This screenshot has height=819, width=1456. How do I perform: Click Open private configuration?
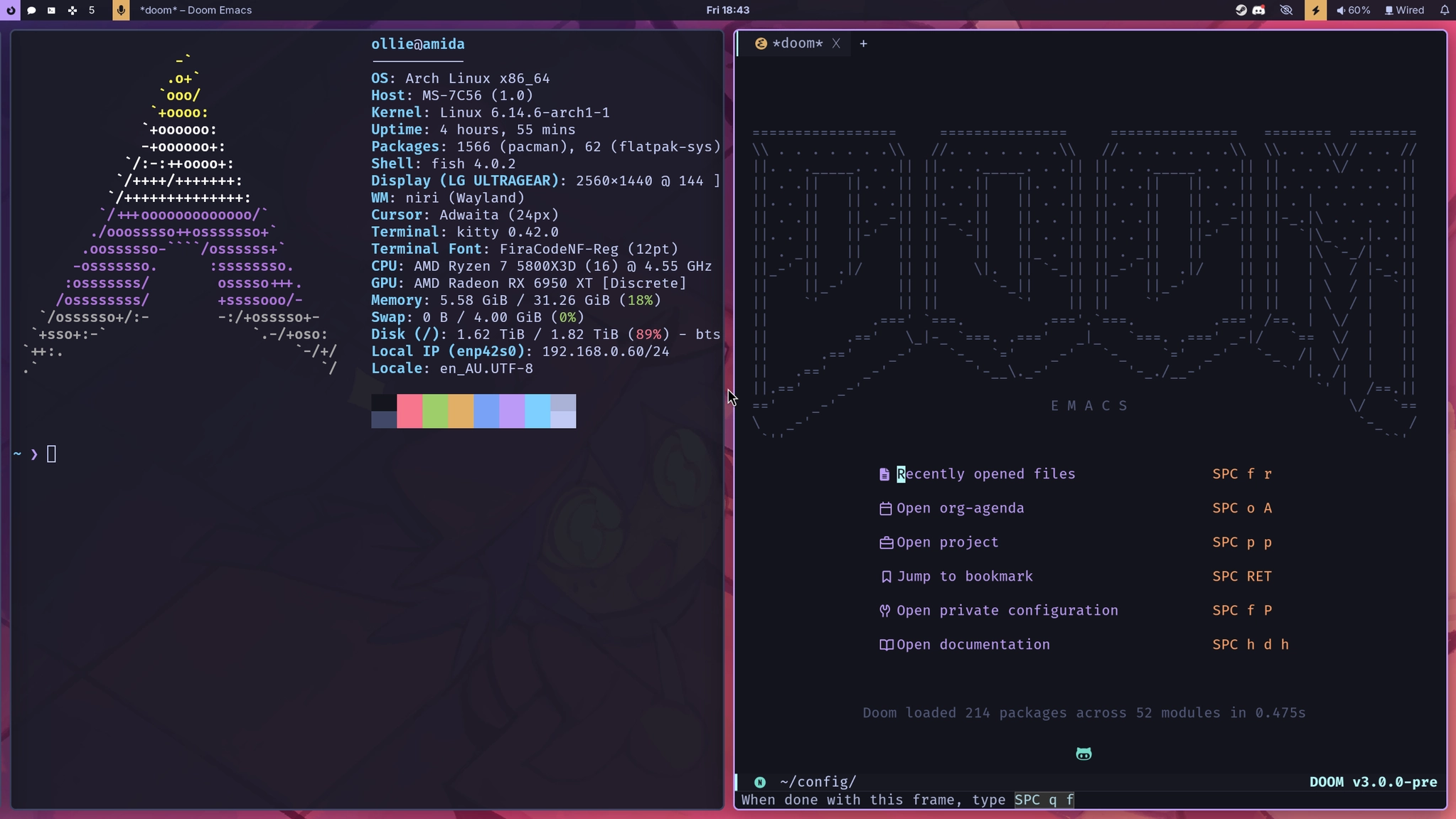[1007, 611]
